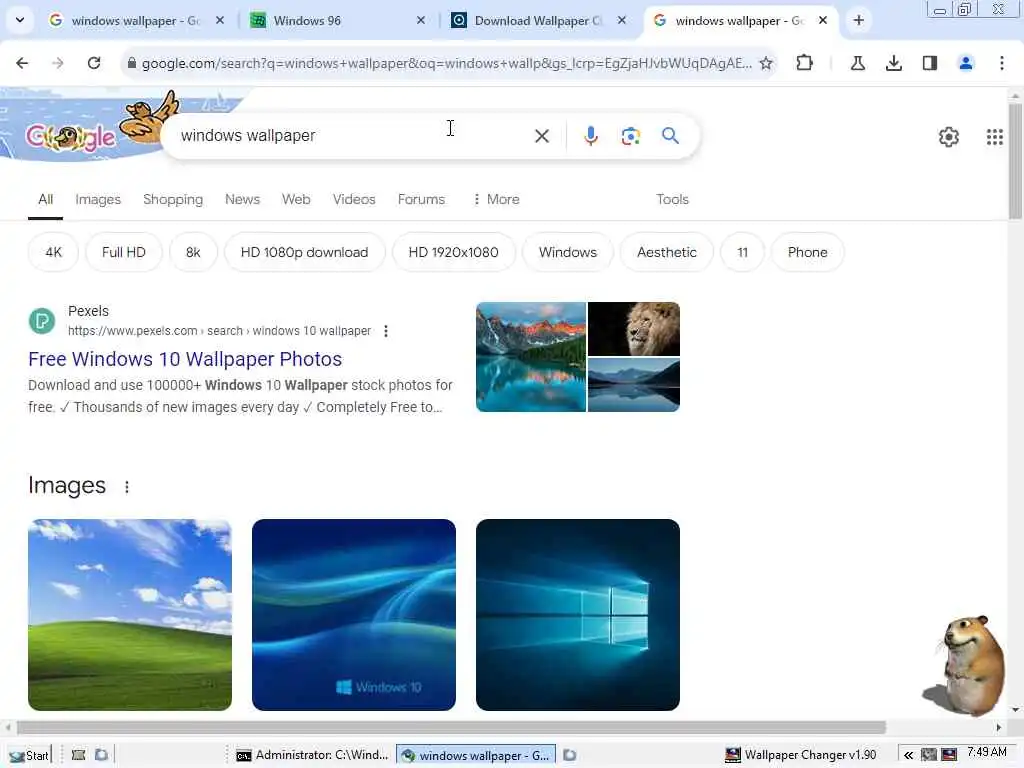The width and height of the screenshot is (1024, 768).
Task: Open the glowing Windows logo wallpaper thumbnail
Action: tap(578, 615)
